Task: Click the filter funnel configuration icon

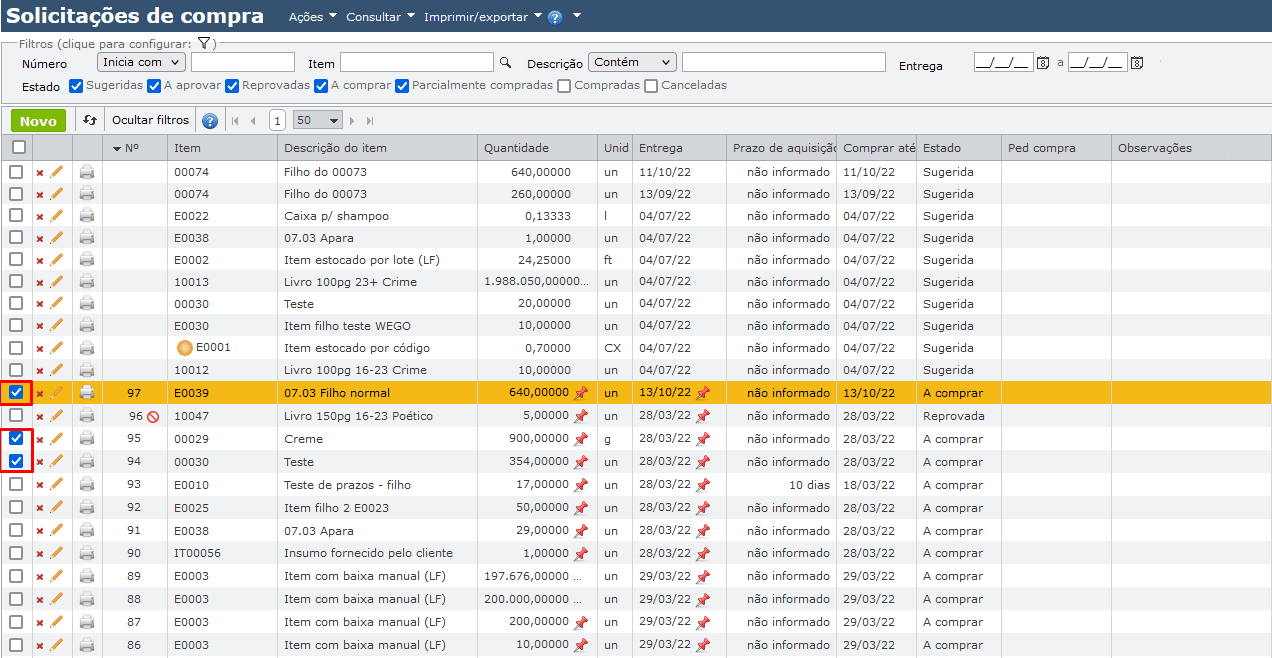Action: pyautogui.click(x=203, y=43)
